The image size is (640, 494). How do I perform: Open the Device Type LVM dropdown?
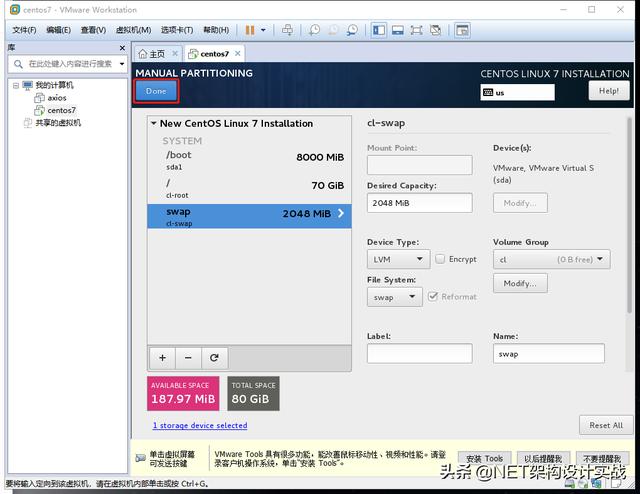(x=398, y=259)
